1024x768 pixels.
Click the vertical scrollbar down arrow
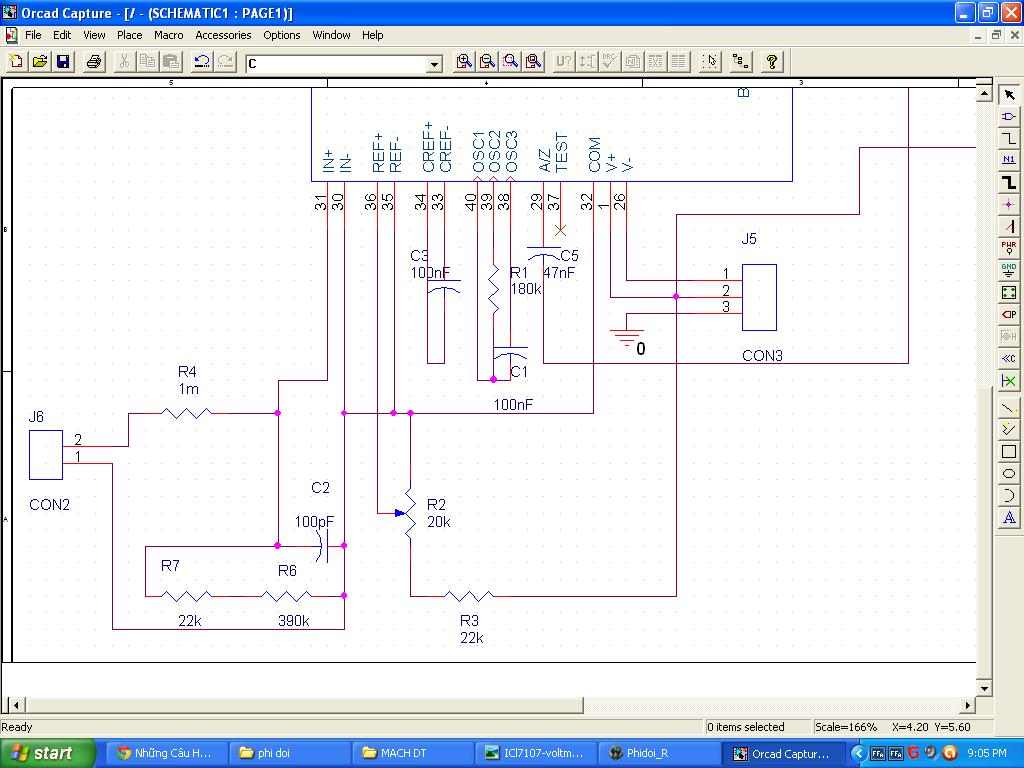[x=984, y=688]
